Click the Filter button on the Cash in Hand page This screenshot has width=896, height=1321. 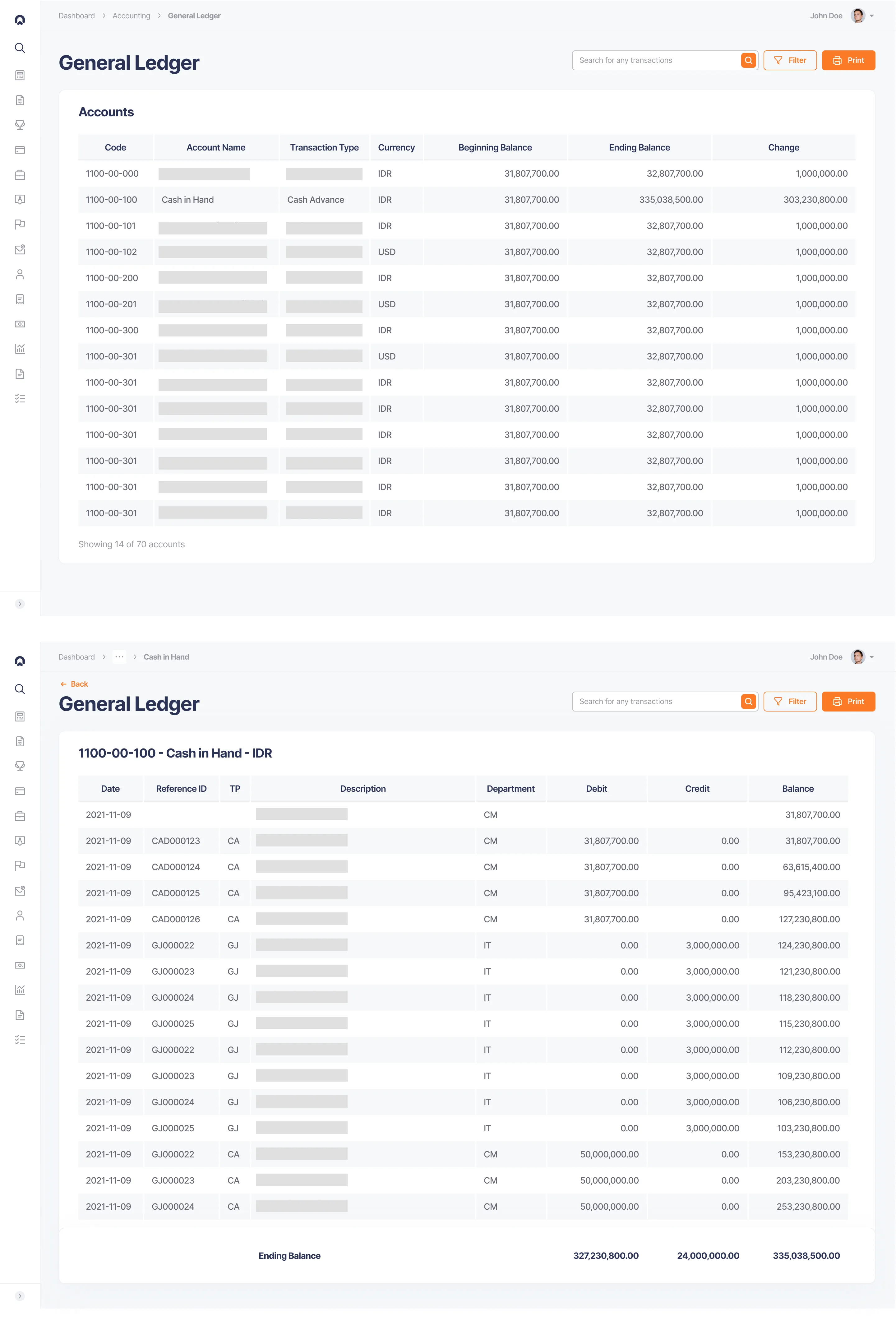pyautogui.click(x=790, y=702)
